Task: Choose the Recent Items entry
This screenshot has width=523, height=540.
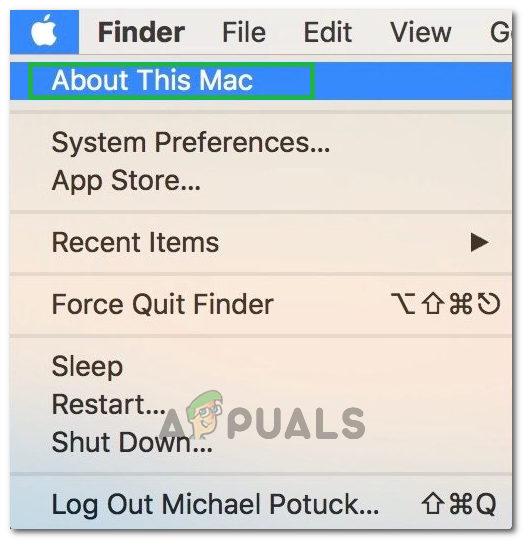Action: 261,242
